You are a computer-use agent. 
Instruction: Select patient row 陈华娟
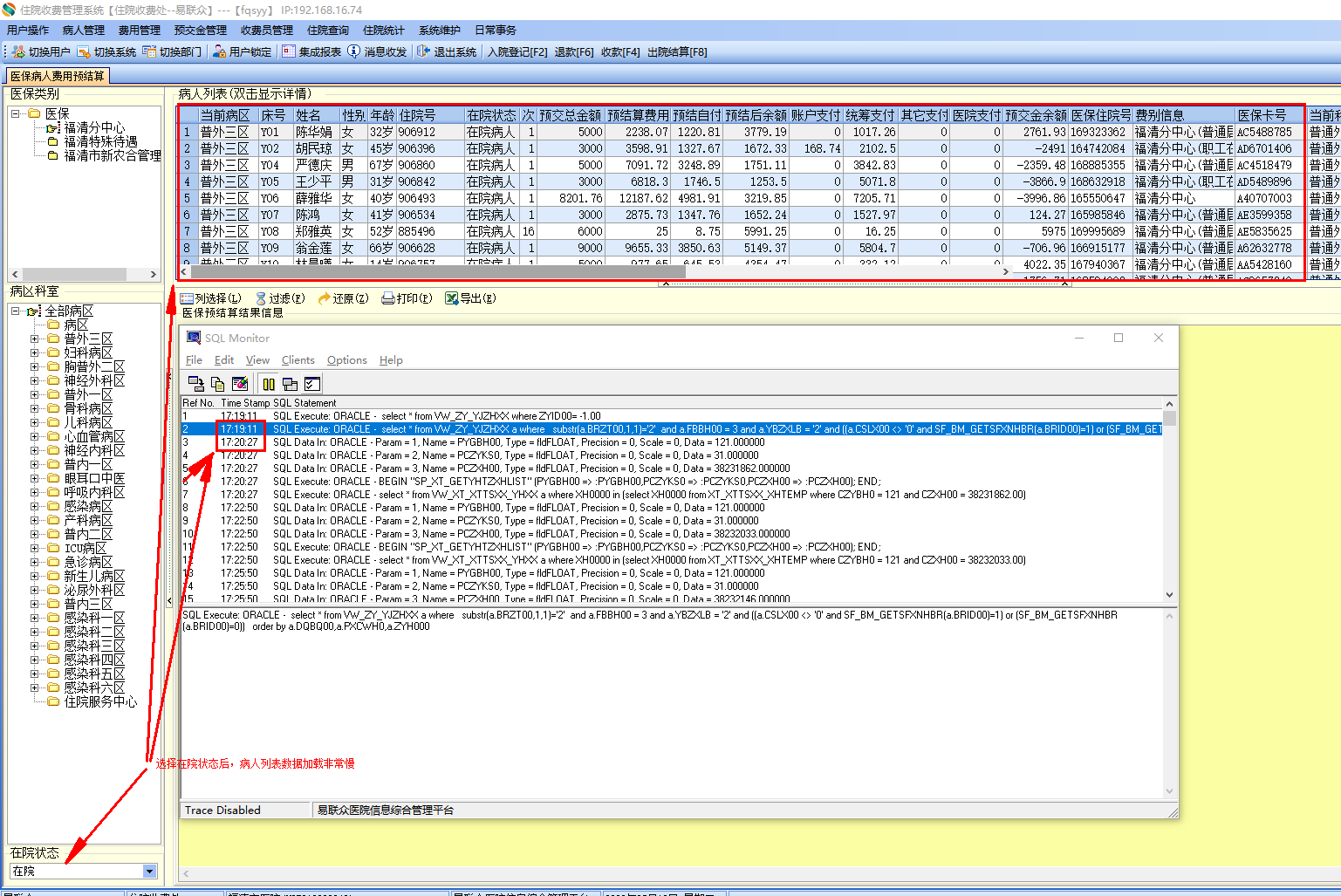[742, 132]
